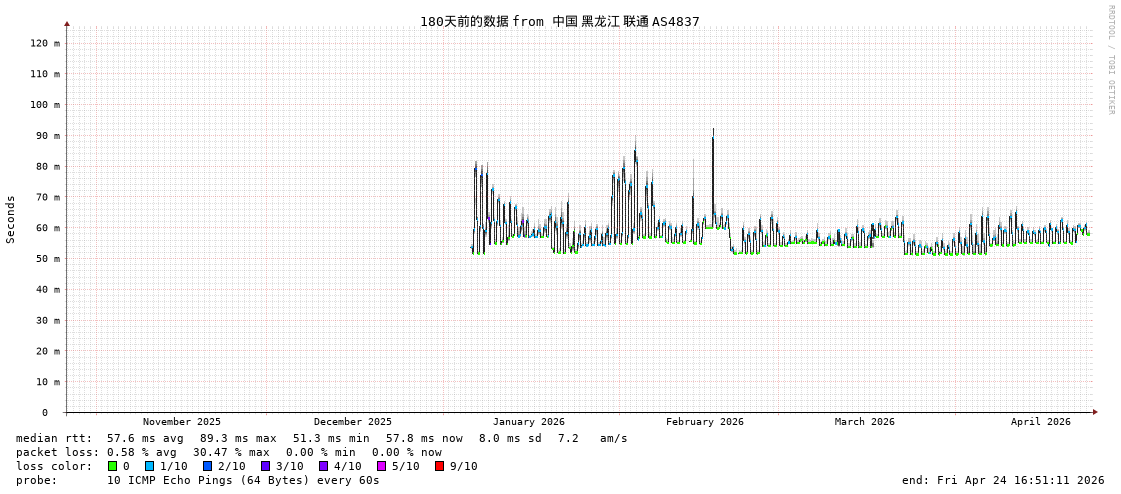Click the 30.47 % max packet loss value

click(x=234, y=452)
